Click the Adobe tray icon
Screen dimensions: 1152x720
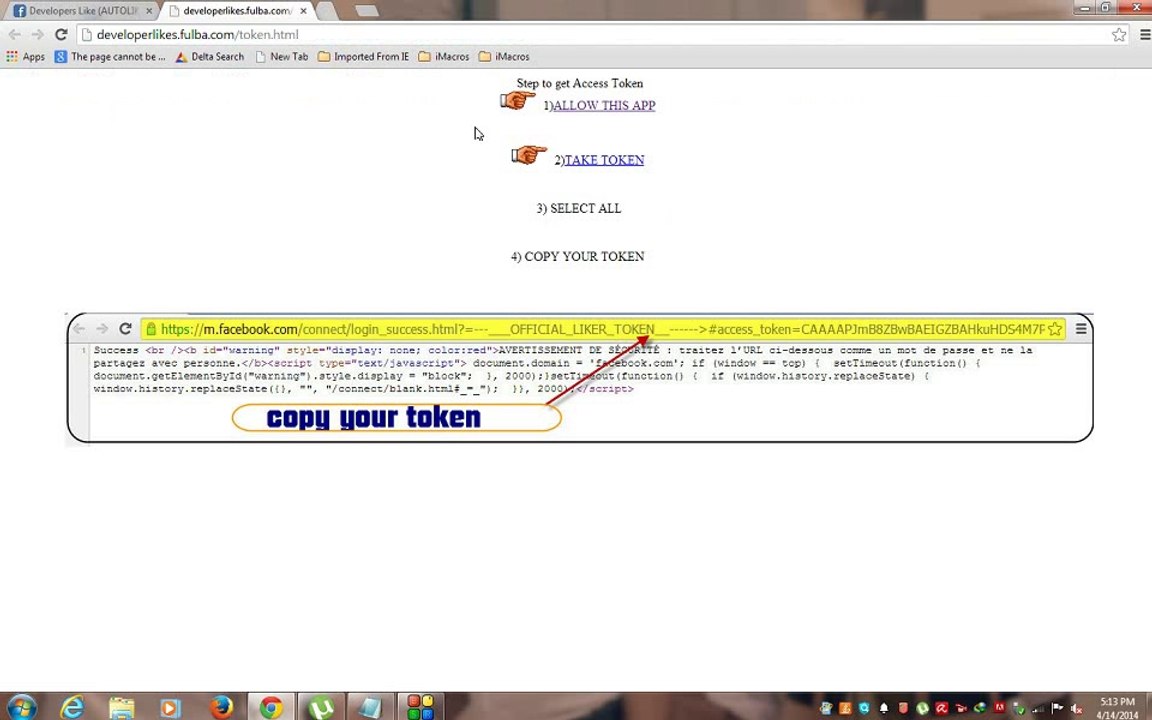[x=999, y=708]
